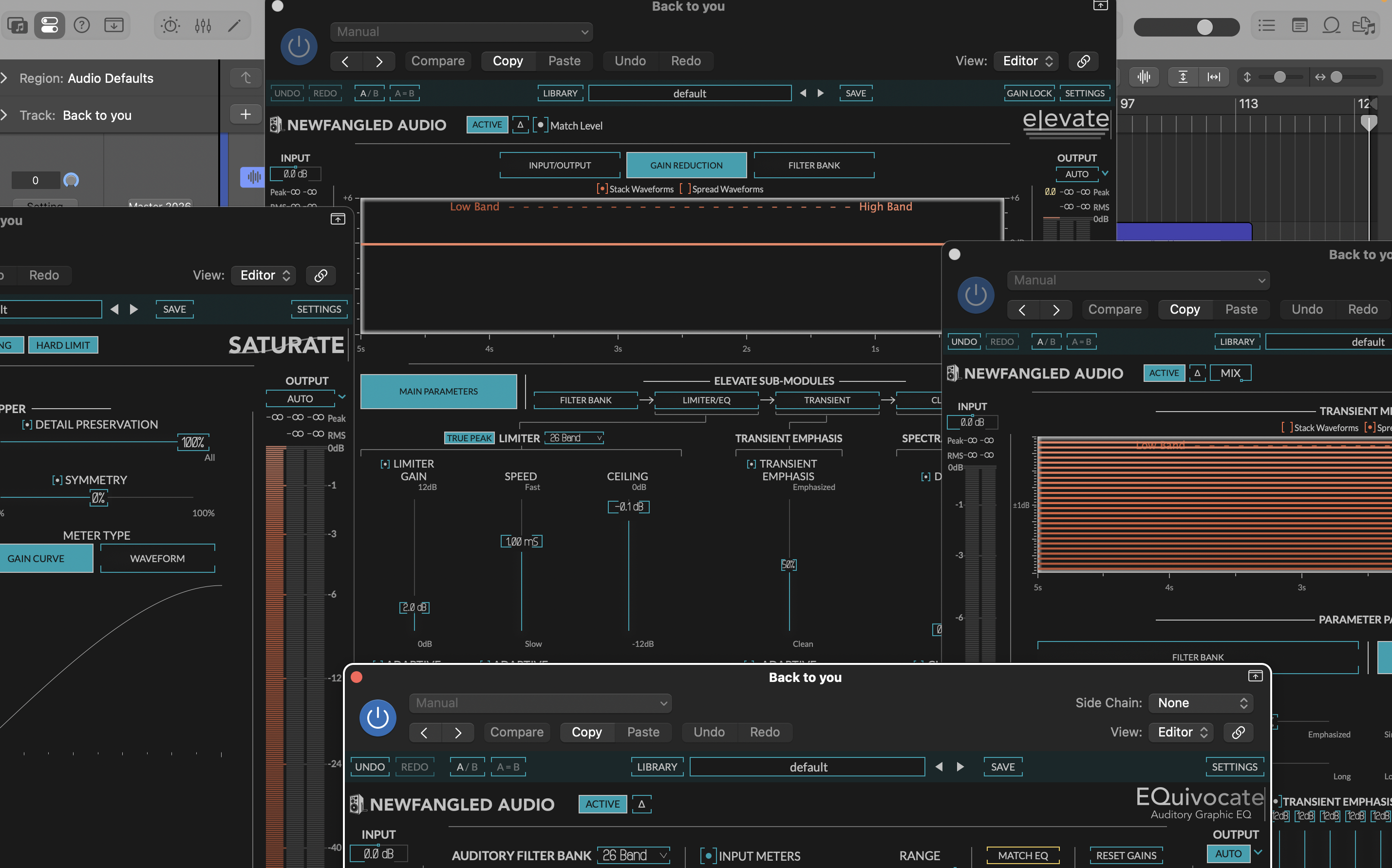This screenshot has width=1392, height=868.
Task: Select the Mixer icon in the control bar
Action: pos(202,25)
